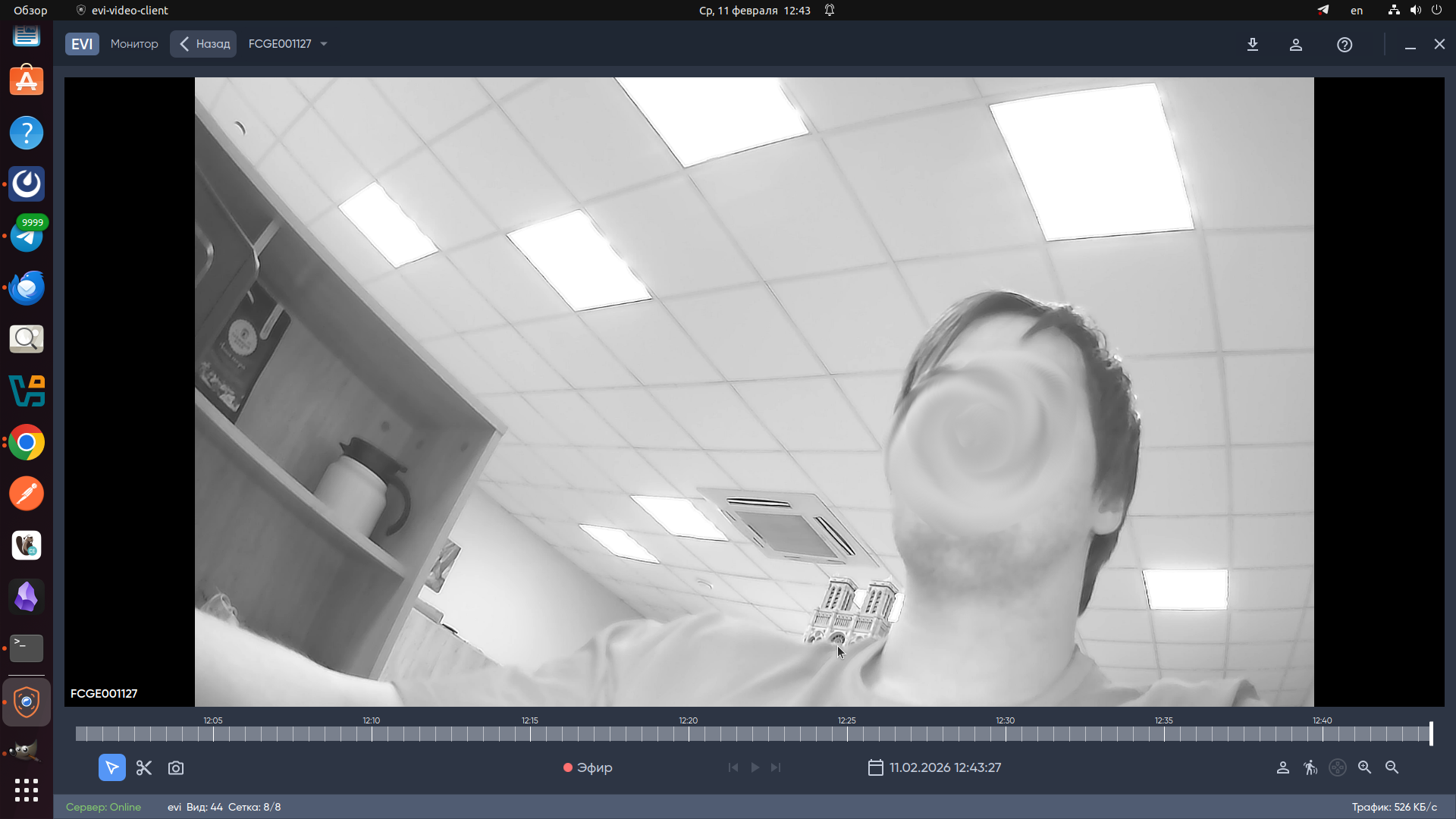Open the Монитор tab
The width and height of the screenshot is (1456, 819).
[134, 44]
